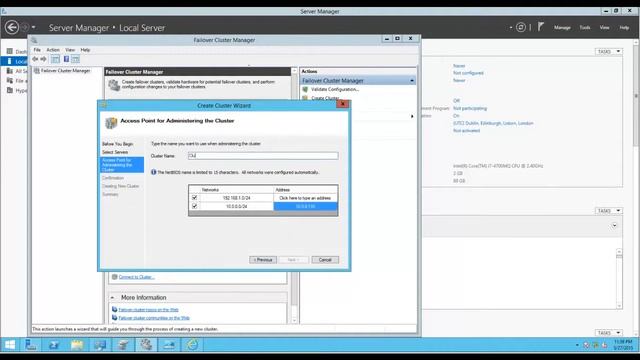This screenshot has height=360, width=640.
Task: Click the File and Storage Services sidebar icon
Action: click(x=10, y=81)
